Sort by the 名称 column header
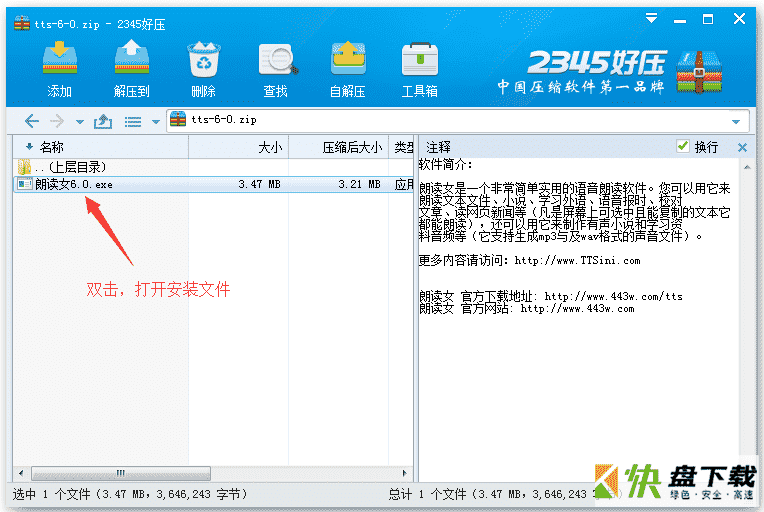This screenshot has width=764, height=512. click(x=101, y=147)
